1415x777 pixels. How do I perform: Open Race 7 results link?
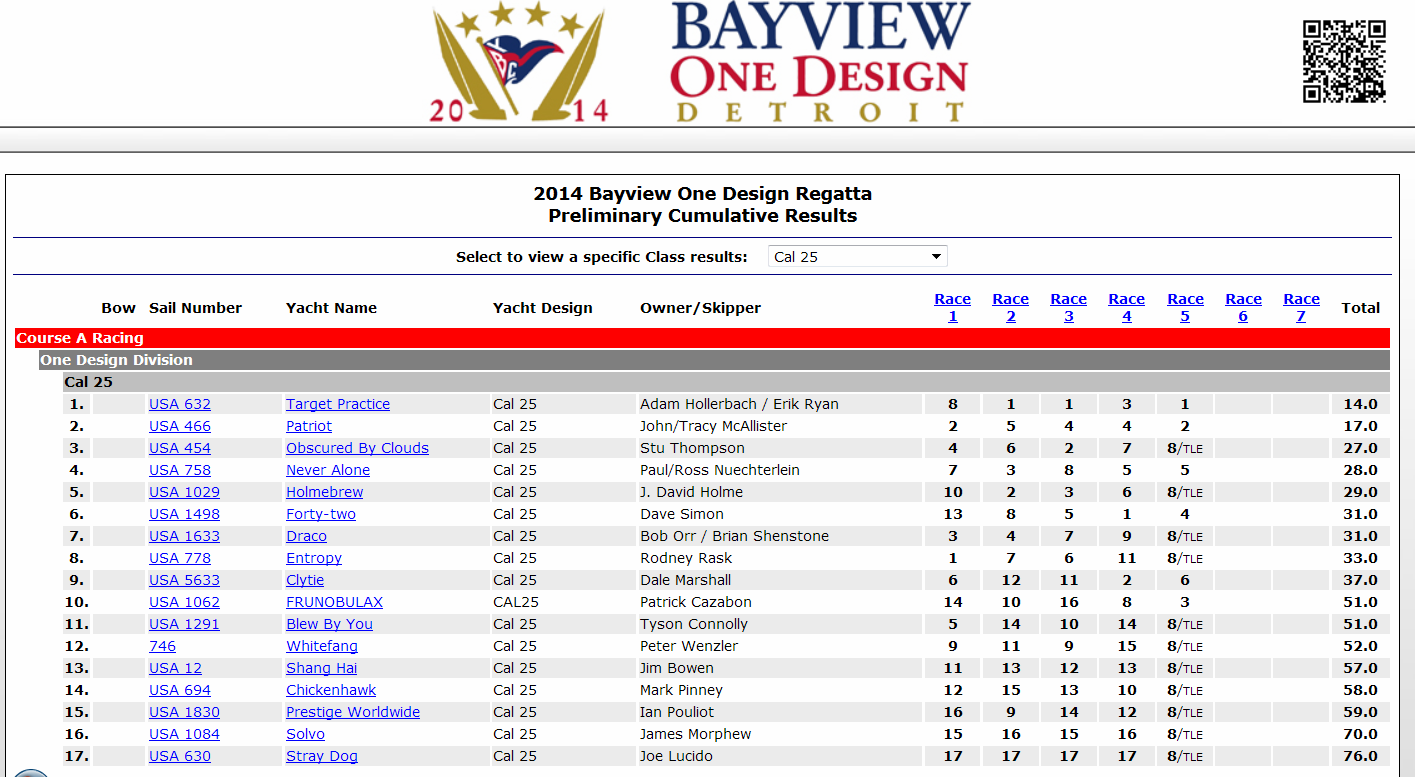[1301, 307]
